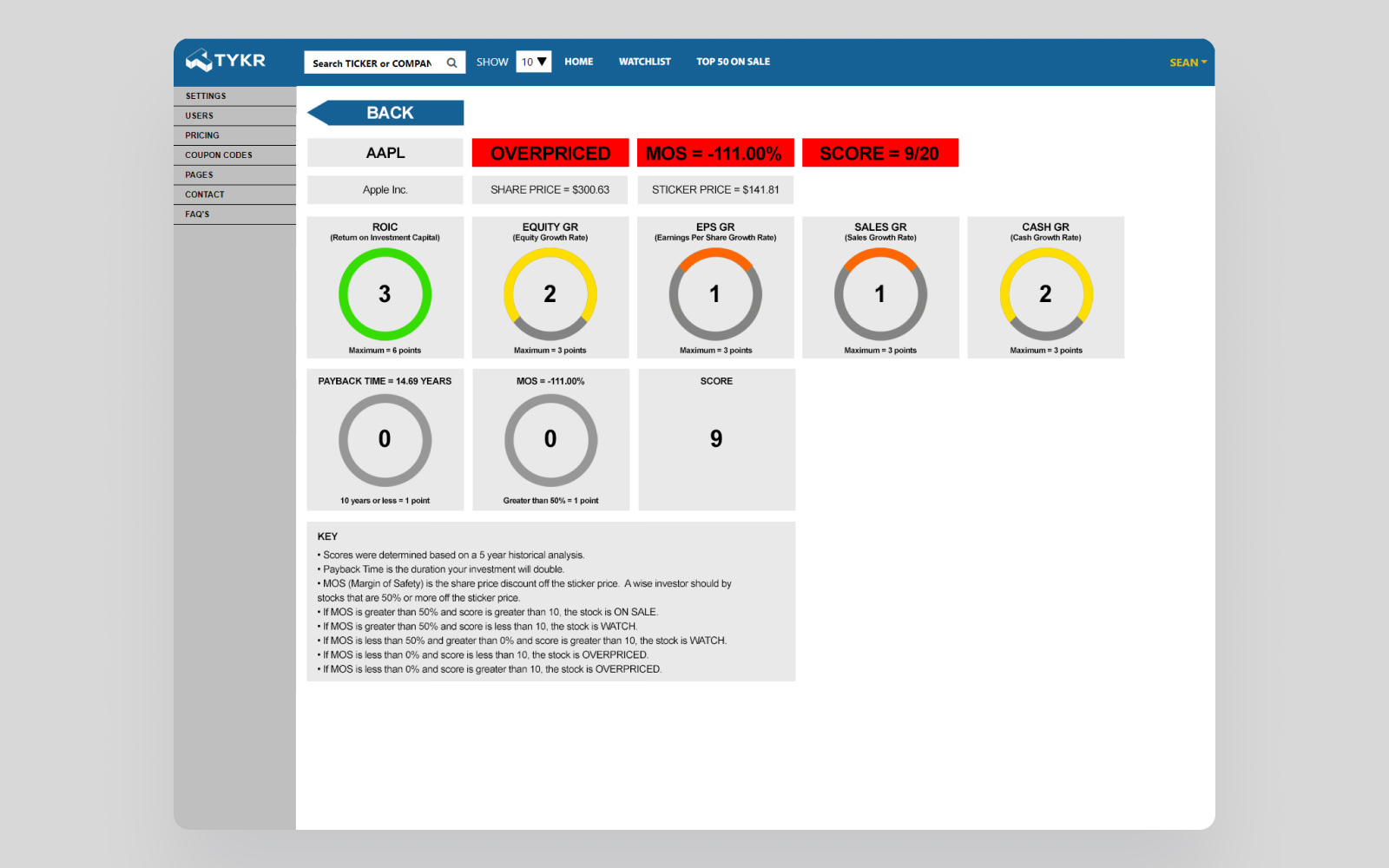Go to HOME in top navigation

[x=579, y=62]
